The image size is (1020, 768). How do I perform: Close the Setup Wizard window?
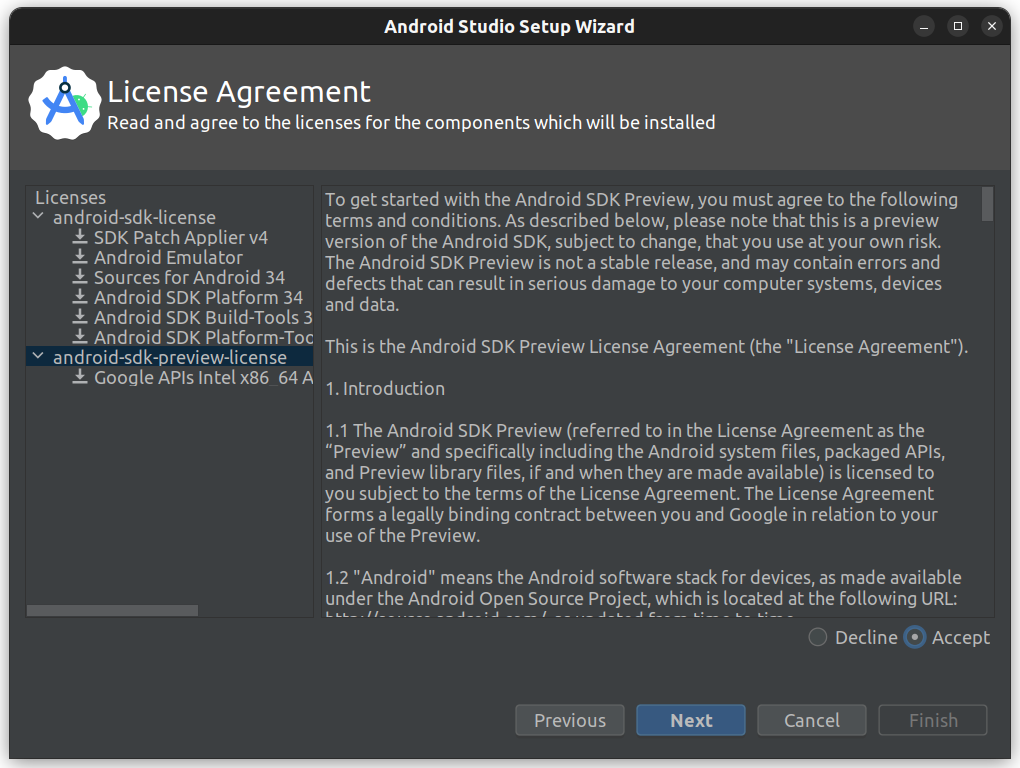pyautogui.click(x=991, y=27)
